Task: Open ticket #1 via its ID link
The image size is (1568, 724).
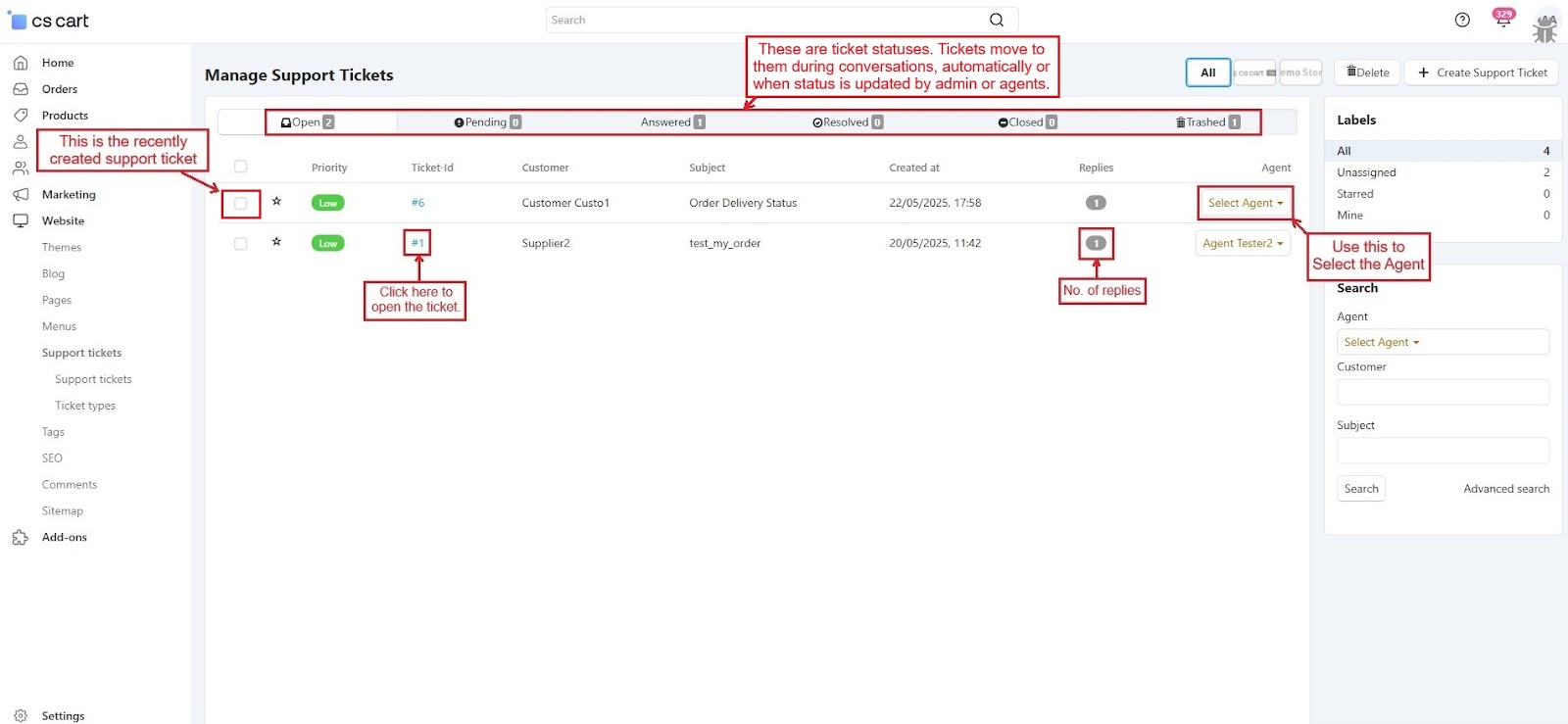Action: pos(417,243)
